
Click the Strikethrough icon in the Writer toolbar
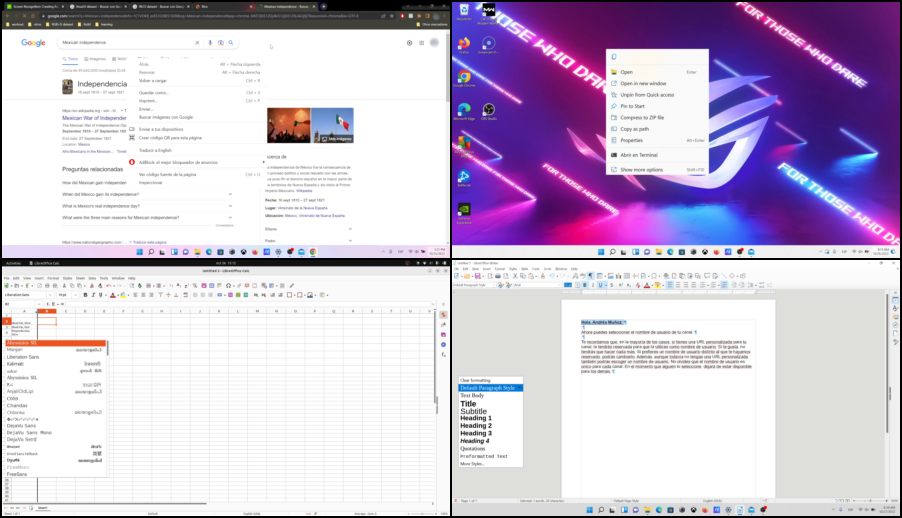tap(611, 285)
